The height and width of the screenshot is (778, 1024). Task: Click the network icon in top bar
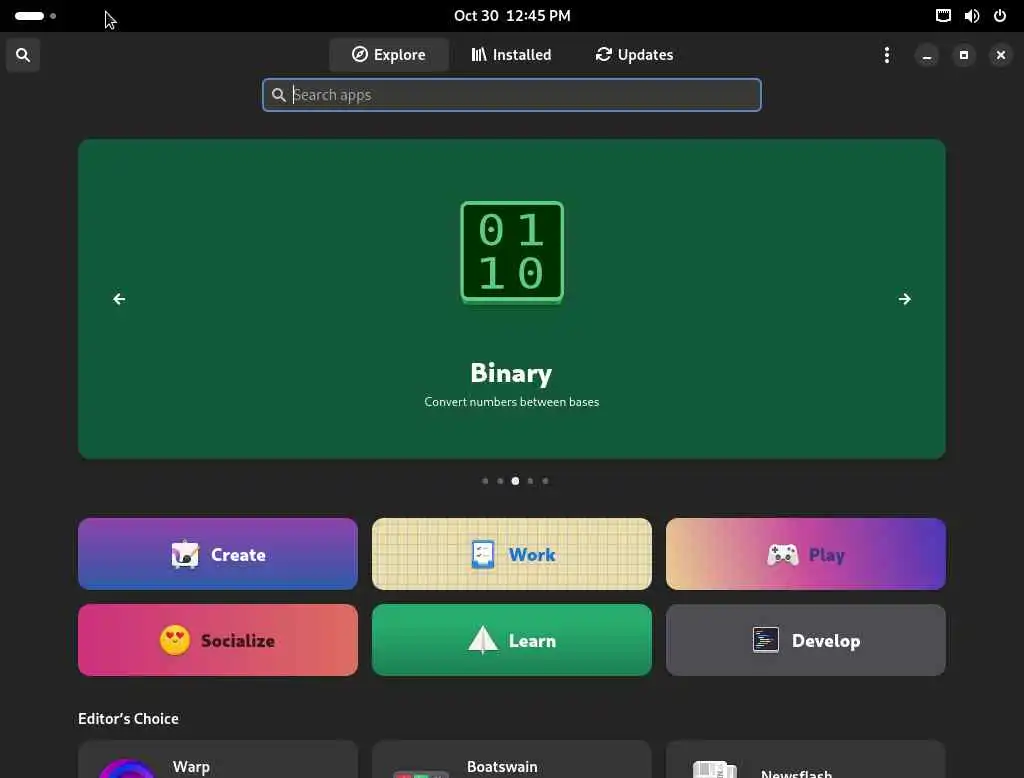point(943,16)
